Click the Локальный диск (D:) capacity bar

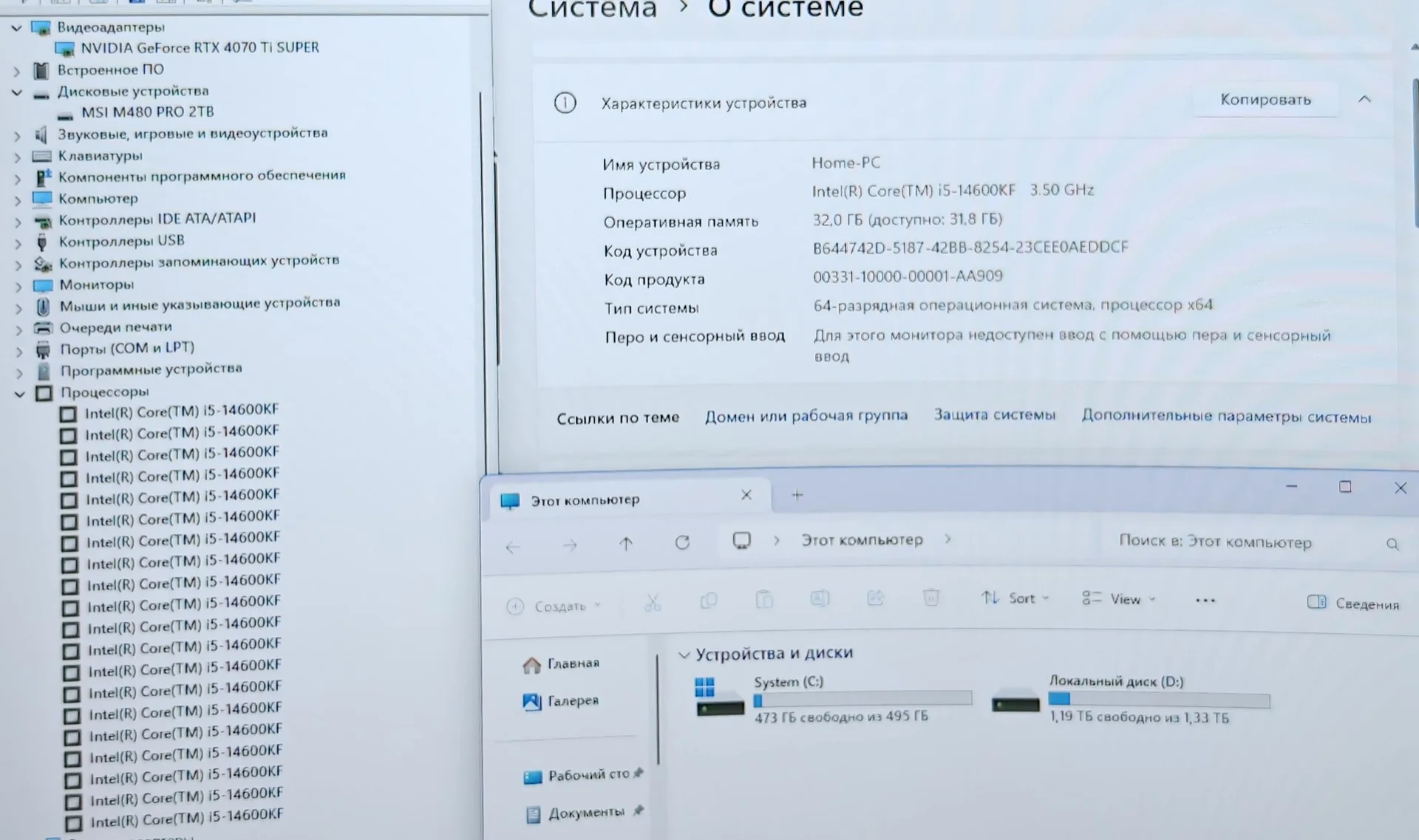1159,700
